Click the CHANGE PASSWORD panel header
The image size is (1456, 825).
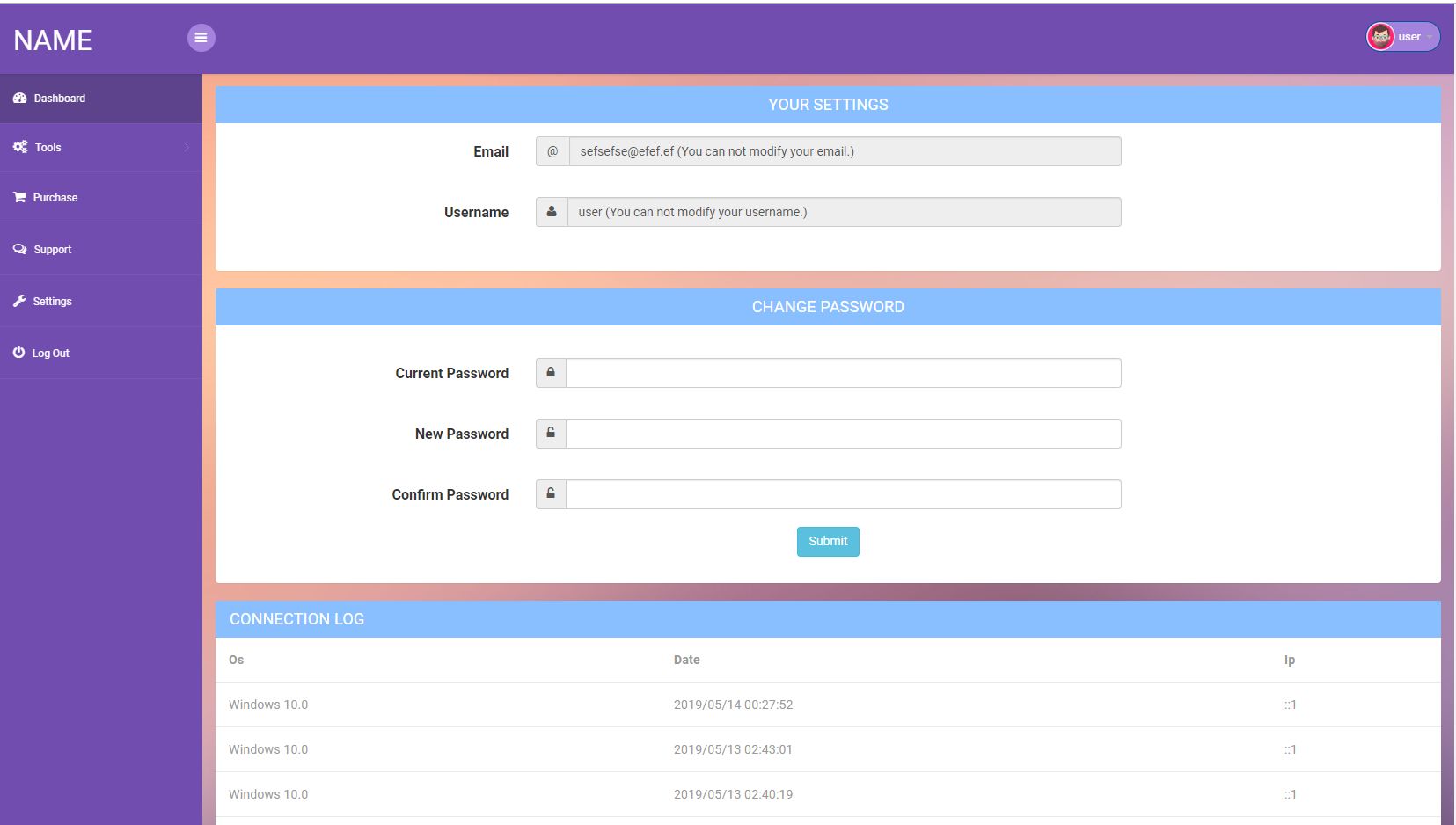(x=828, y=307)
